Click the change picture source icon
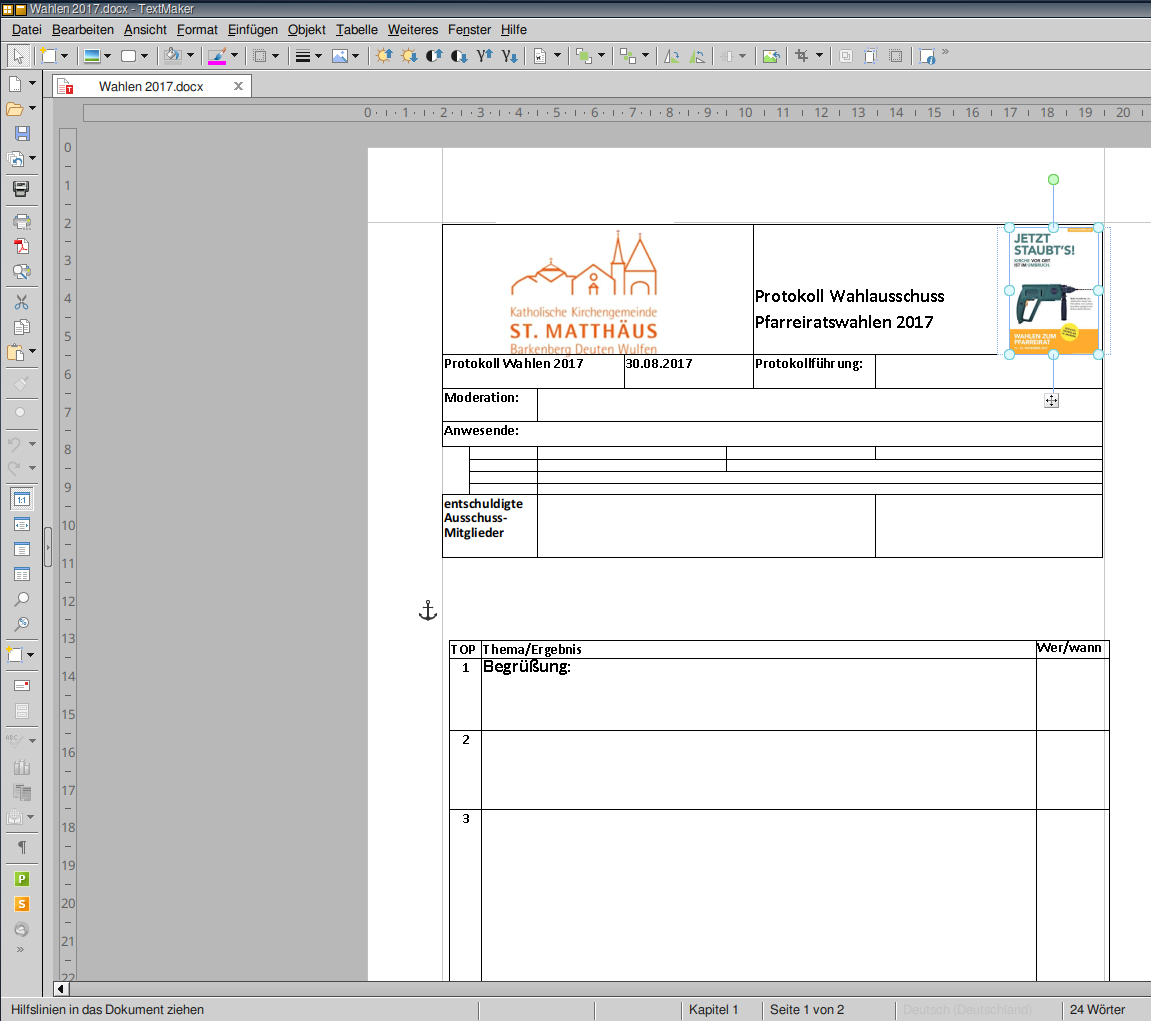 [x=771, y=56]
